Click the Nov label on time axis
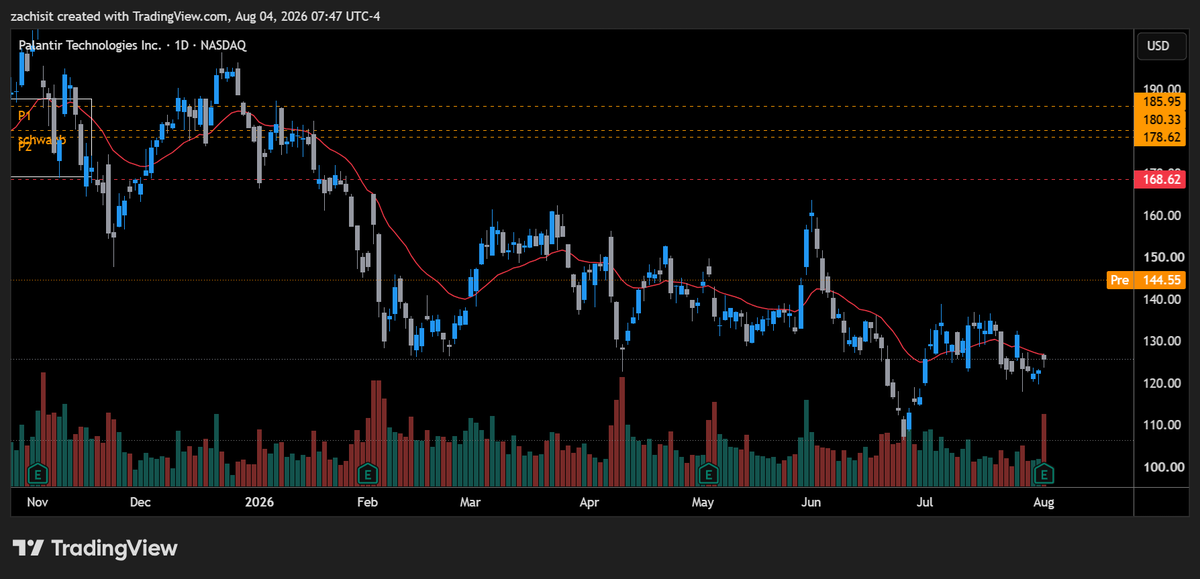This screenshot has height=579, width=1200. pyautogui.click(x=37, y=502)
